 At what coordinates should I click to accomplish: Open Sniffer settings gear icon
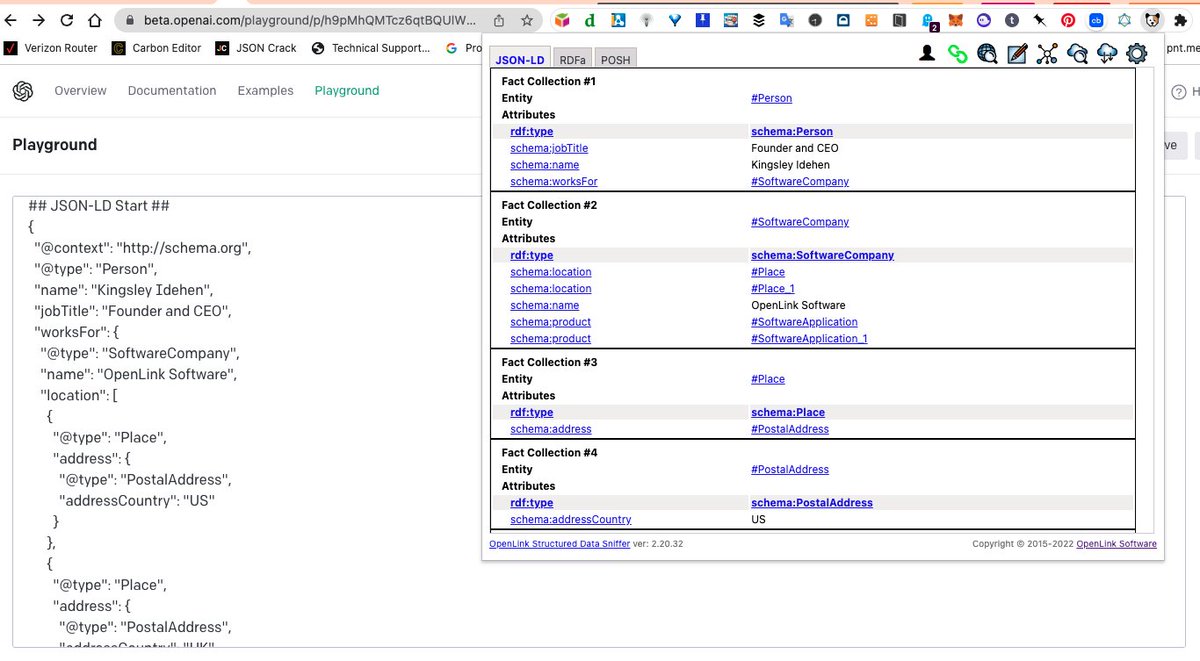click(1136, 54)
